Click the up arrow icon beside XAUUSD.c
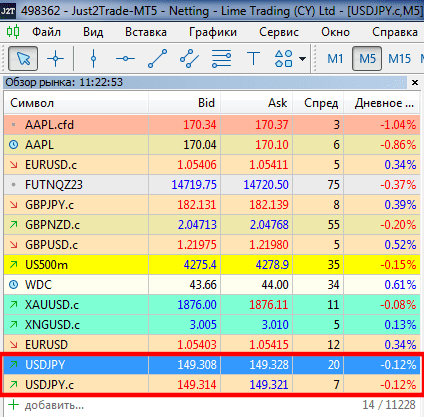424x417 pixels. pyautogui.click(x=13, y=305)
